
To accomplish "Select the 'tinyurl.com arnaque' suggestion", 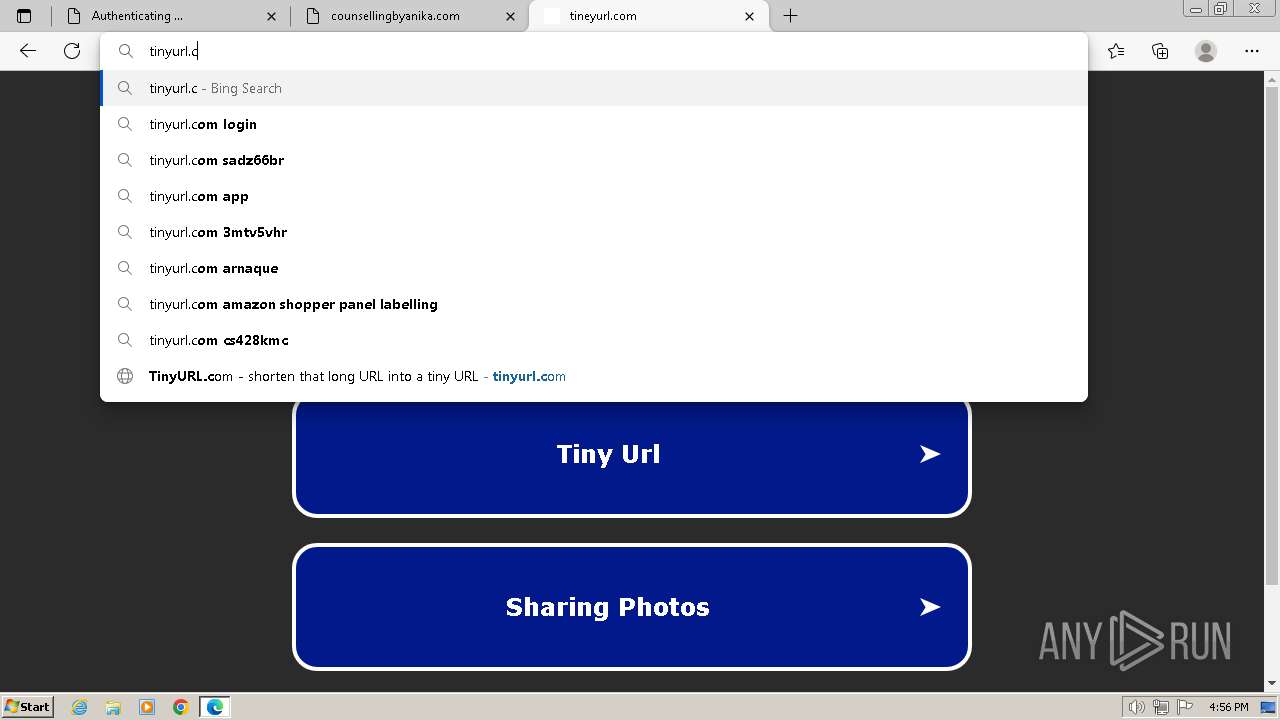I will click(x=594, y=268).
